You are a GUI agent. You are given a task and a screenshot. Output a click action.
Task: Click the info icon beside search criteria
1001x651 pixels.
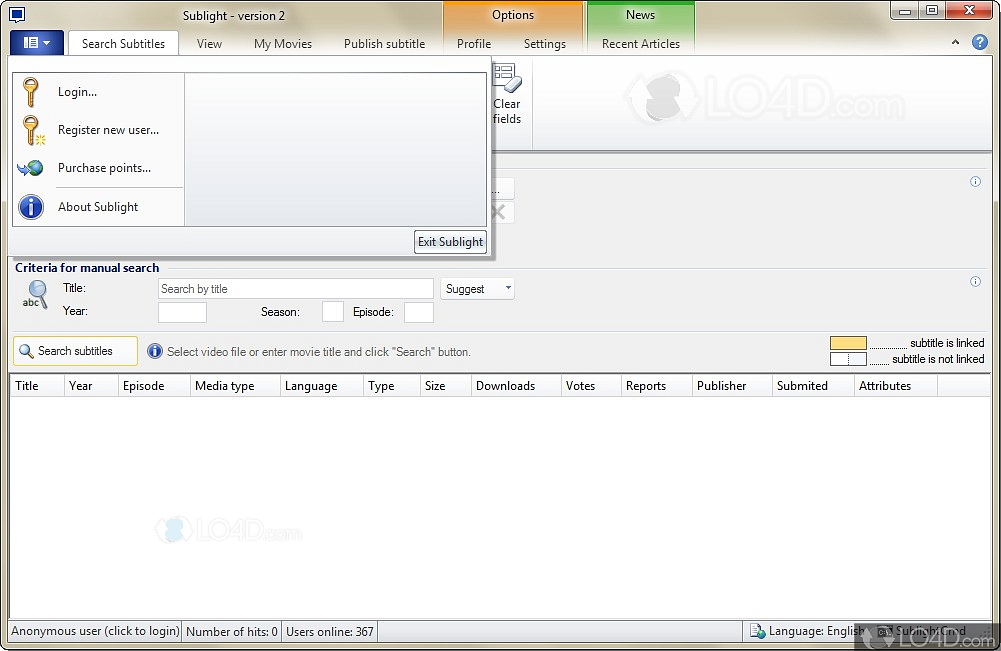(x=975, y=281)
